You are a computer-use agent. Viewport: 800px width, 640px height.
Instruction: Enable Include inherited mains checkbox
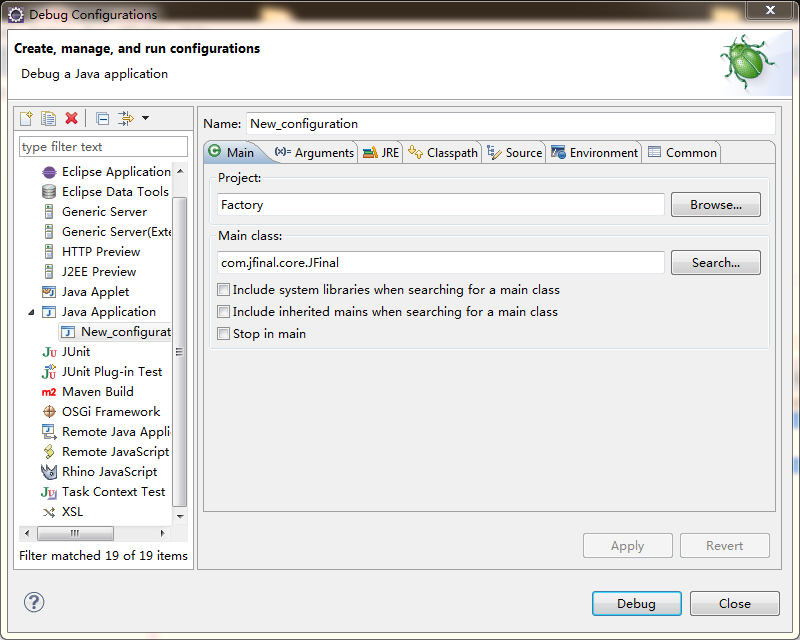click(x=223, y=312)
